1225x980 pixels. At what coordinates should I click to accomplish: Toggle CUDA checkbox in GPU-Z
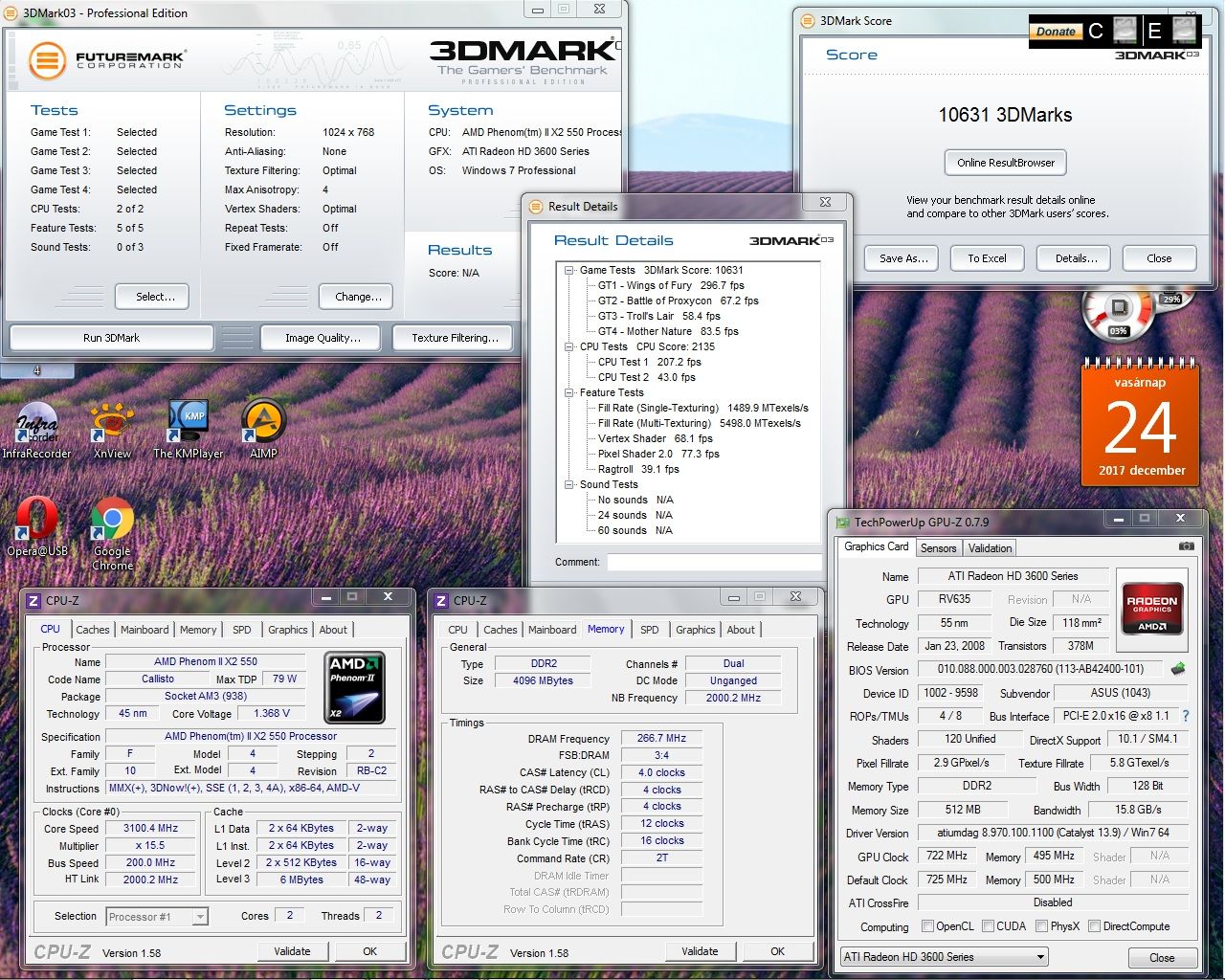987,926
